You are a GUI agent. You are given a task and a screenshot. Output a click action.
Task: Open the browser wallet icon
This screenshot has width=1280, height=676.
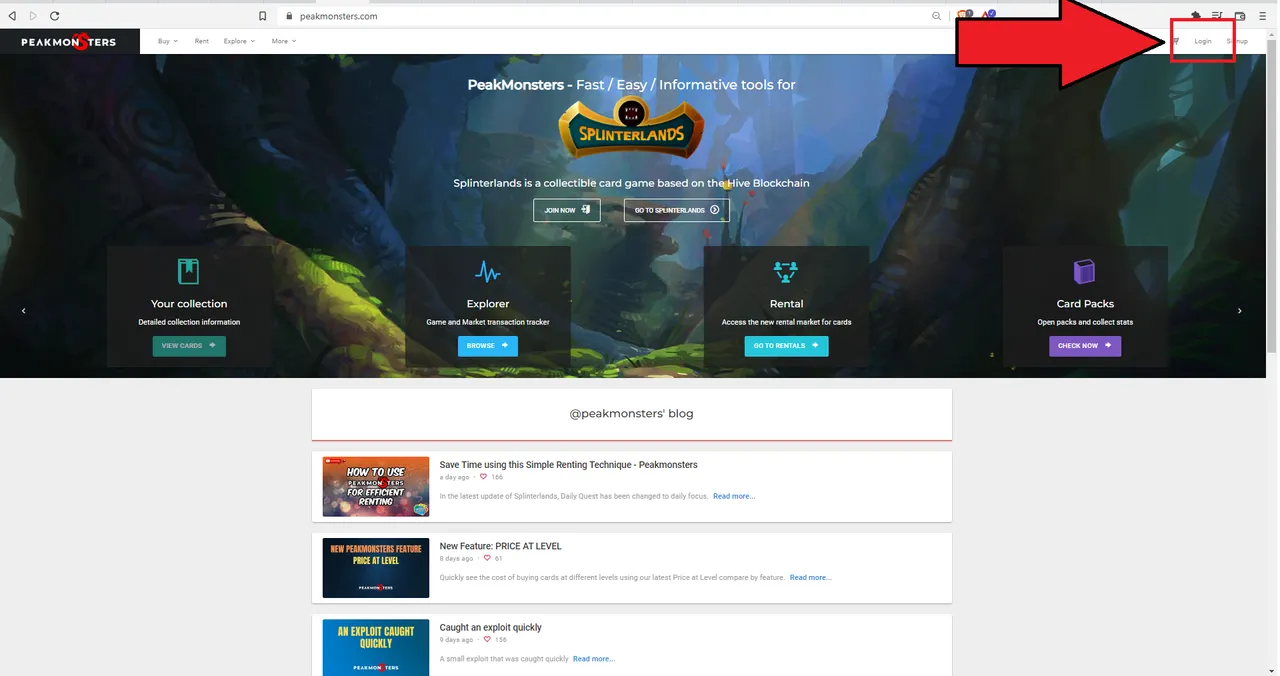tap(1240, 16)
